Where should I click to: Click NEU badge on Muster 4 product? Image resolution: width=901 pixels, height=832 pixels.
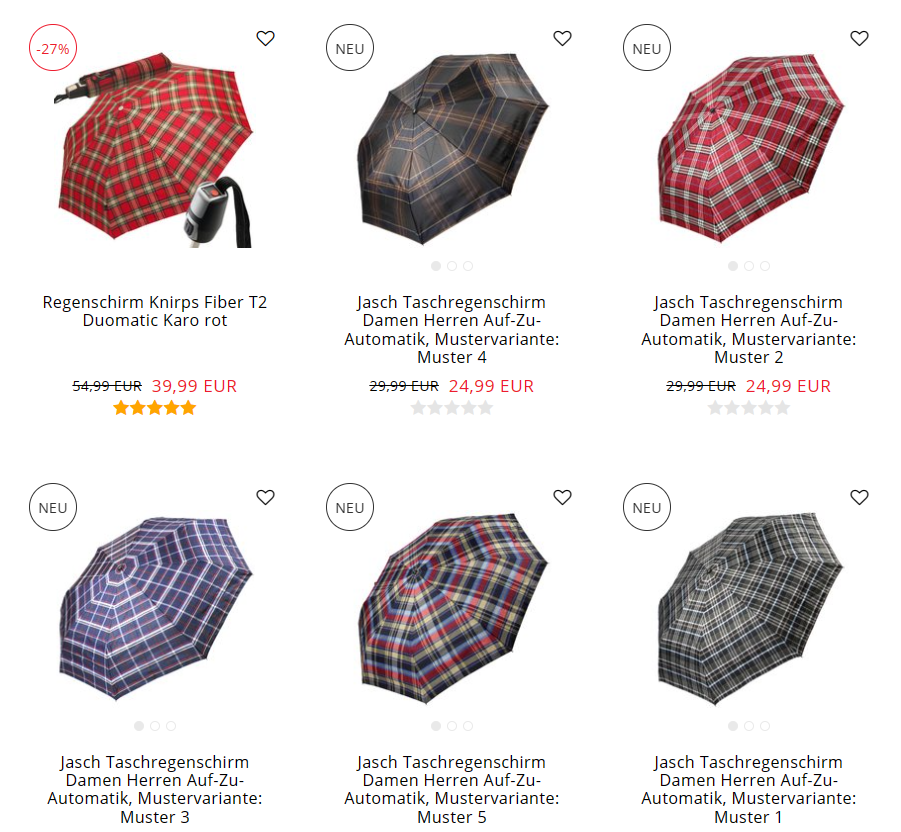(350, 48)
